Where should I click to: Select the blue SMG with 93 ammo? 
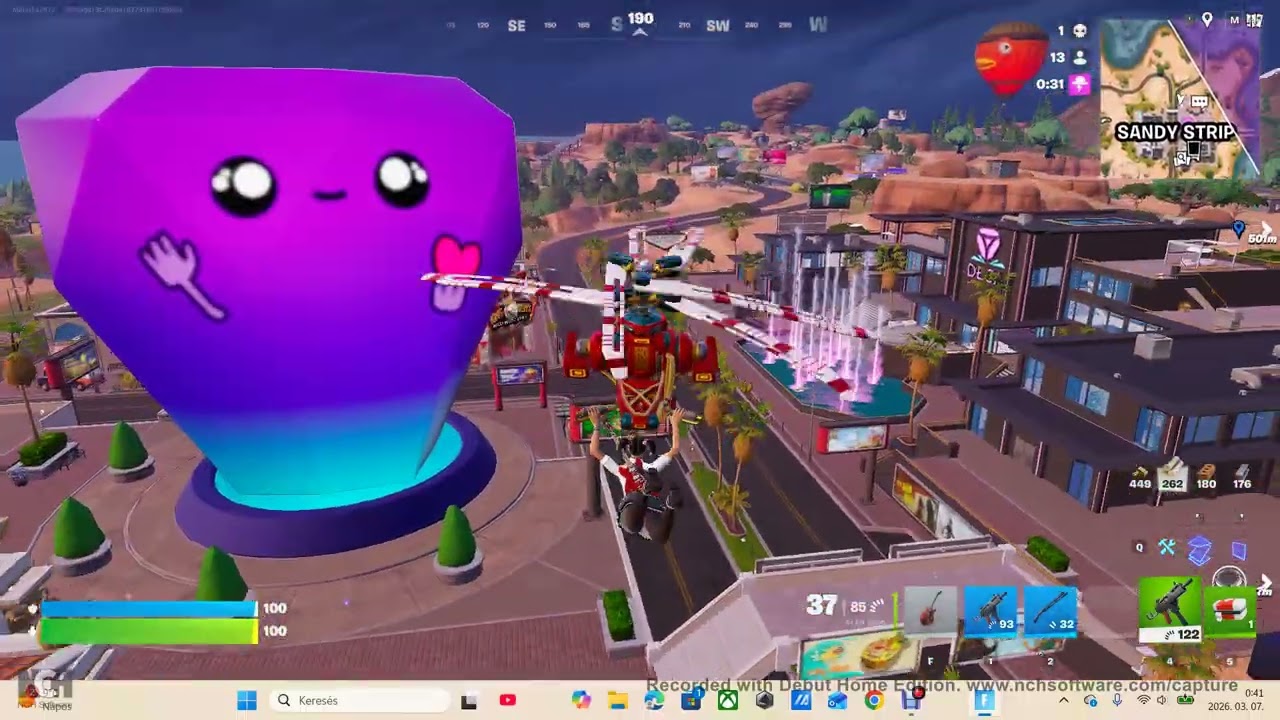coord(990,612)
